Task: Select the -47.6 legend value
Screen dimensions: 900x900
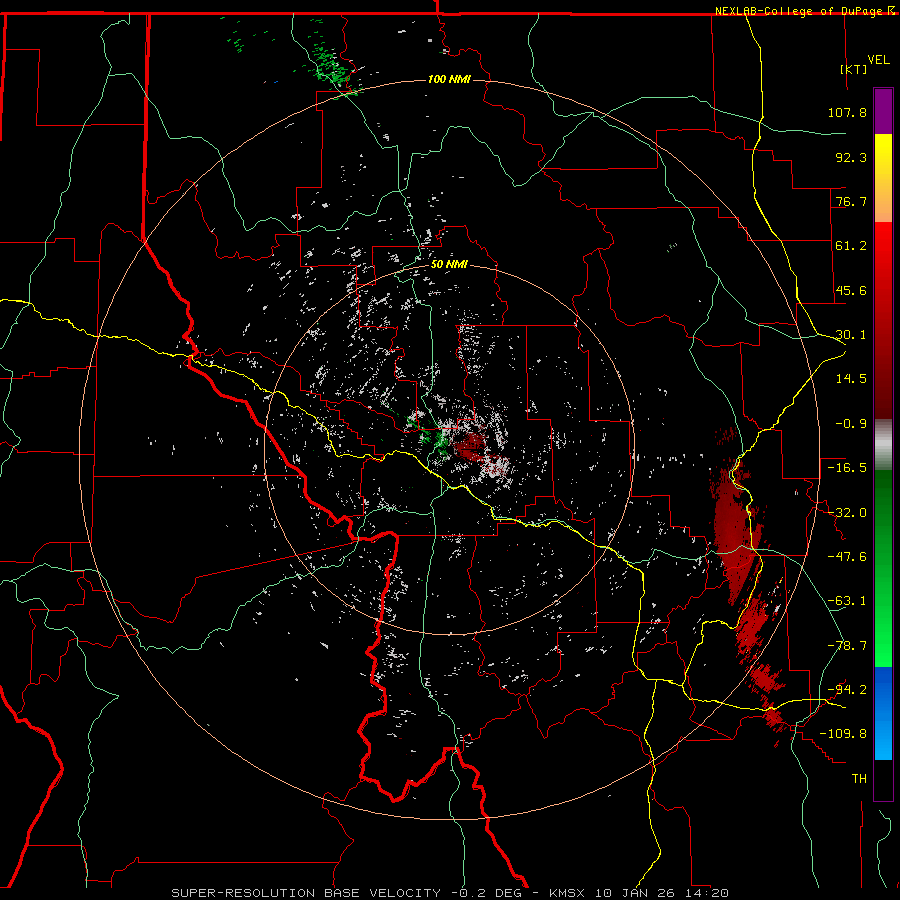Action: click(847, 557)
